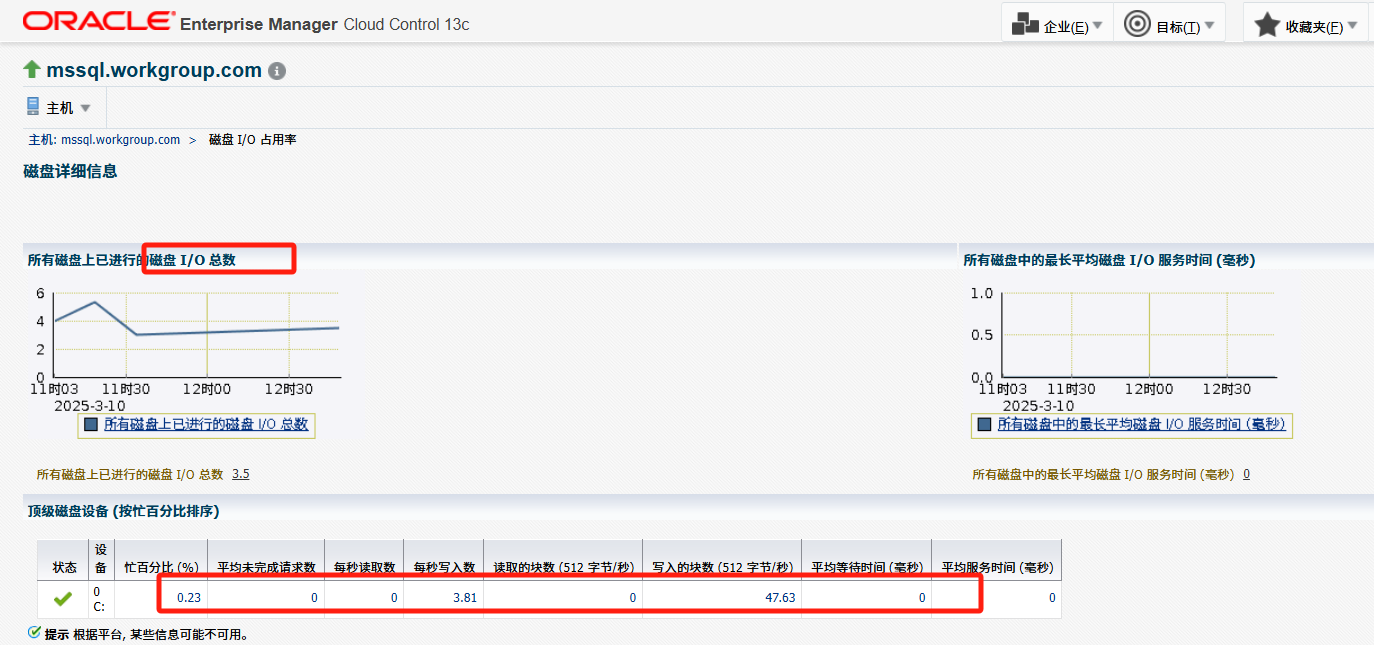Click the Oracle logo

99,21
